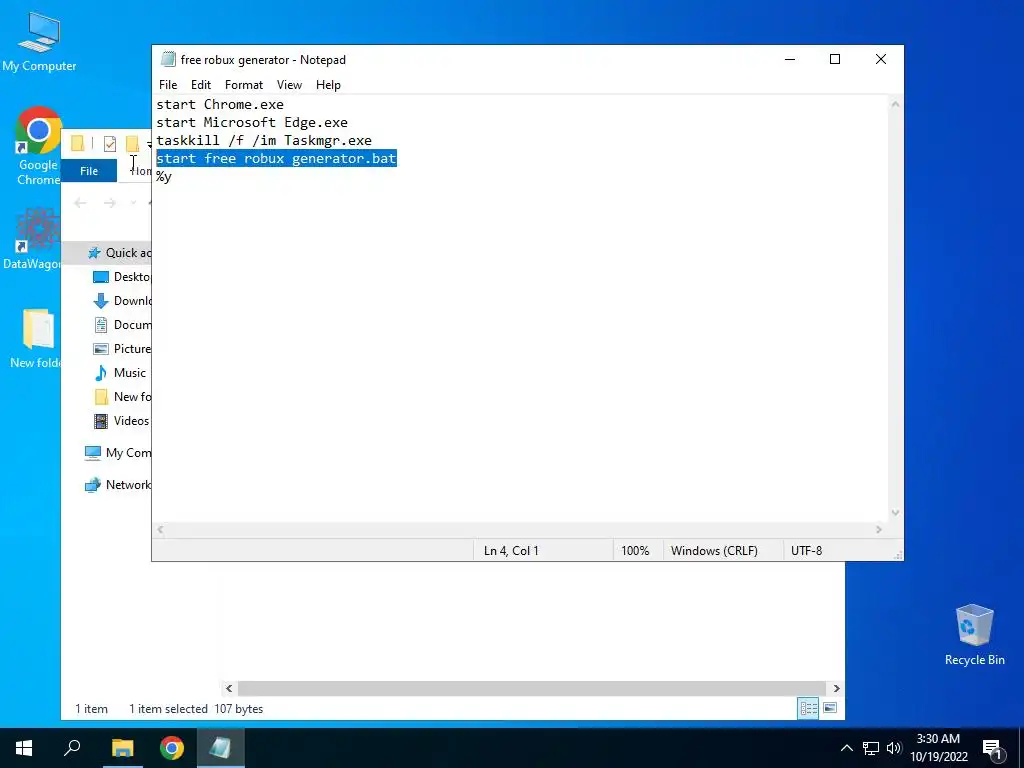The image size is (1024, 768).
Task: Open Notepad Edit menu
Action: (x=200, y=85)
